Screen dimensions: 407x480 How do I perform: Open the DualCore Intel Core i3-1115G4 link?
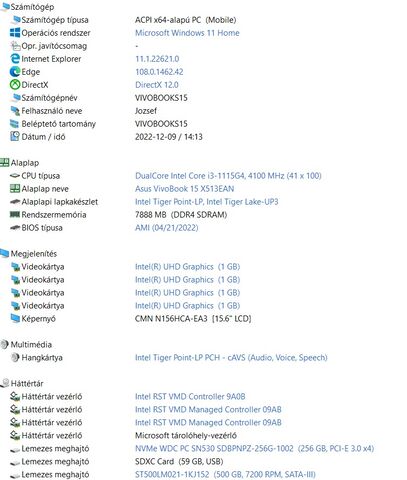coord(228,176)
